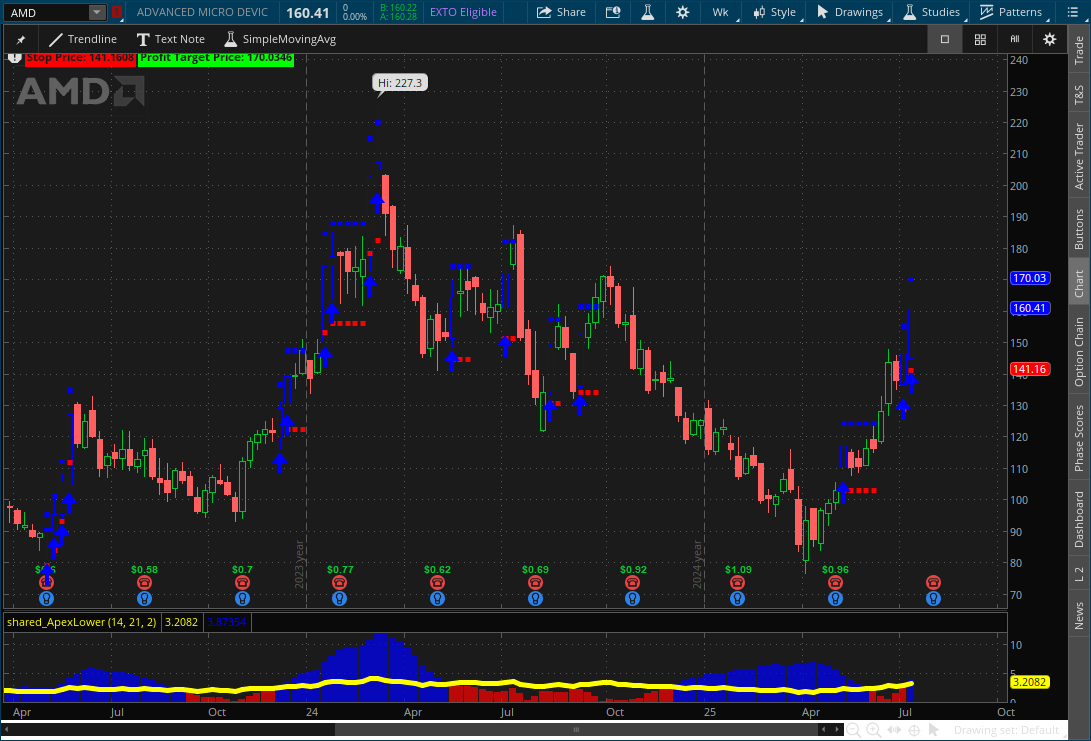Click the lightbulb icon under $0.92
Screen dimensions: 1091x741
click(x=632, y=598)
